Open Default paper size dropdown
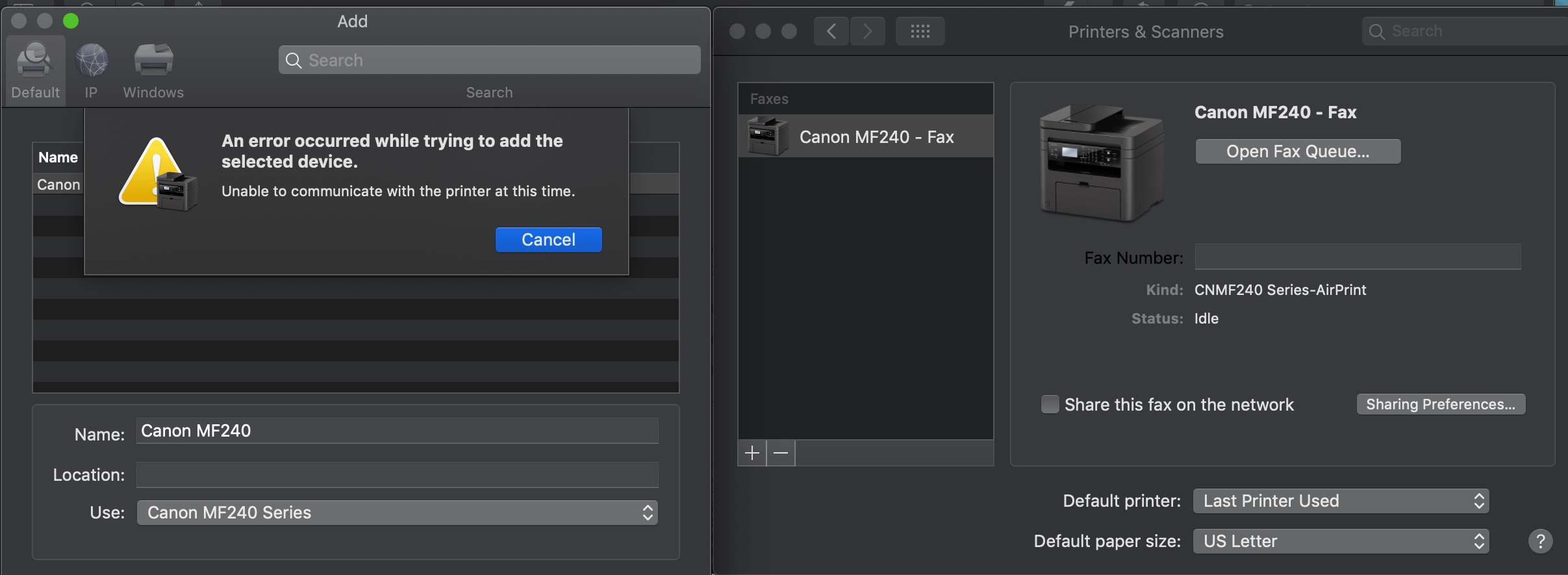This screenshot has height=575, width=1568. click(1341, 541)
